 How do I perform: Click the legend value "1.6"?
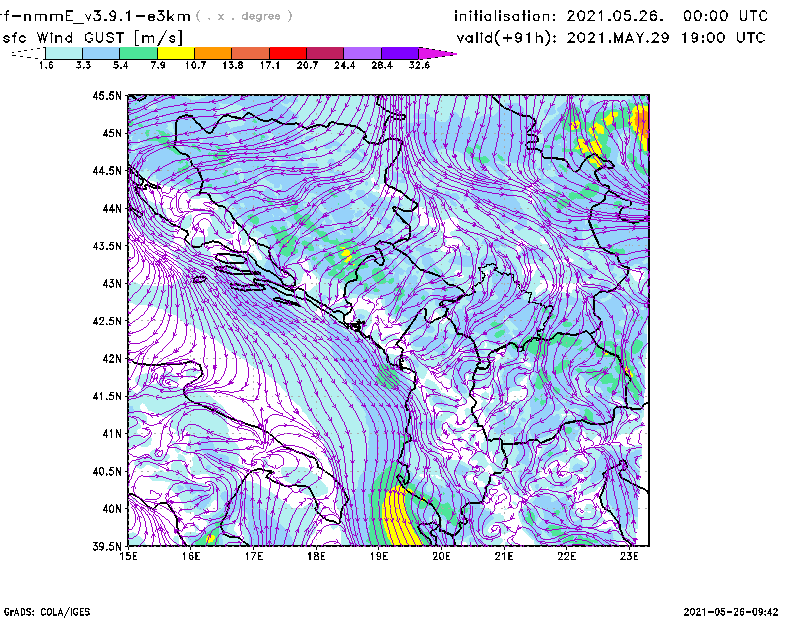(46, 65)
